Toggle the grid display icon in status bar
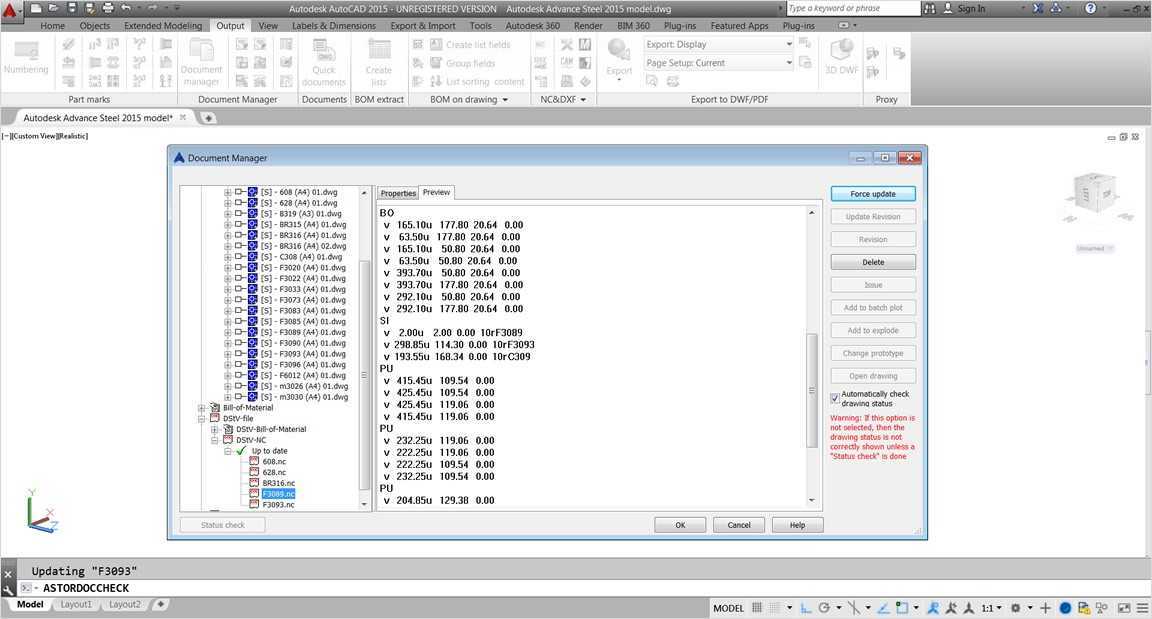 pyautogui.click(x=757, y=608)
